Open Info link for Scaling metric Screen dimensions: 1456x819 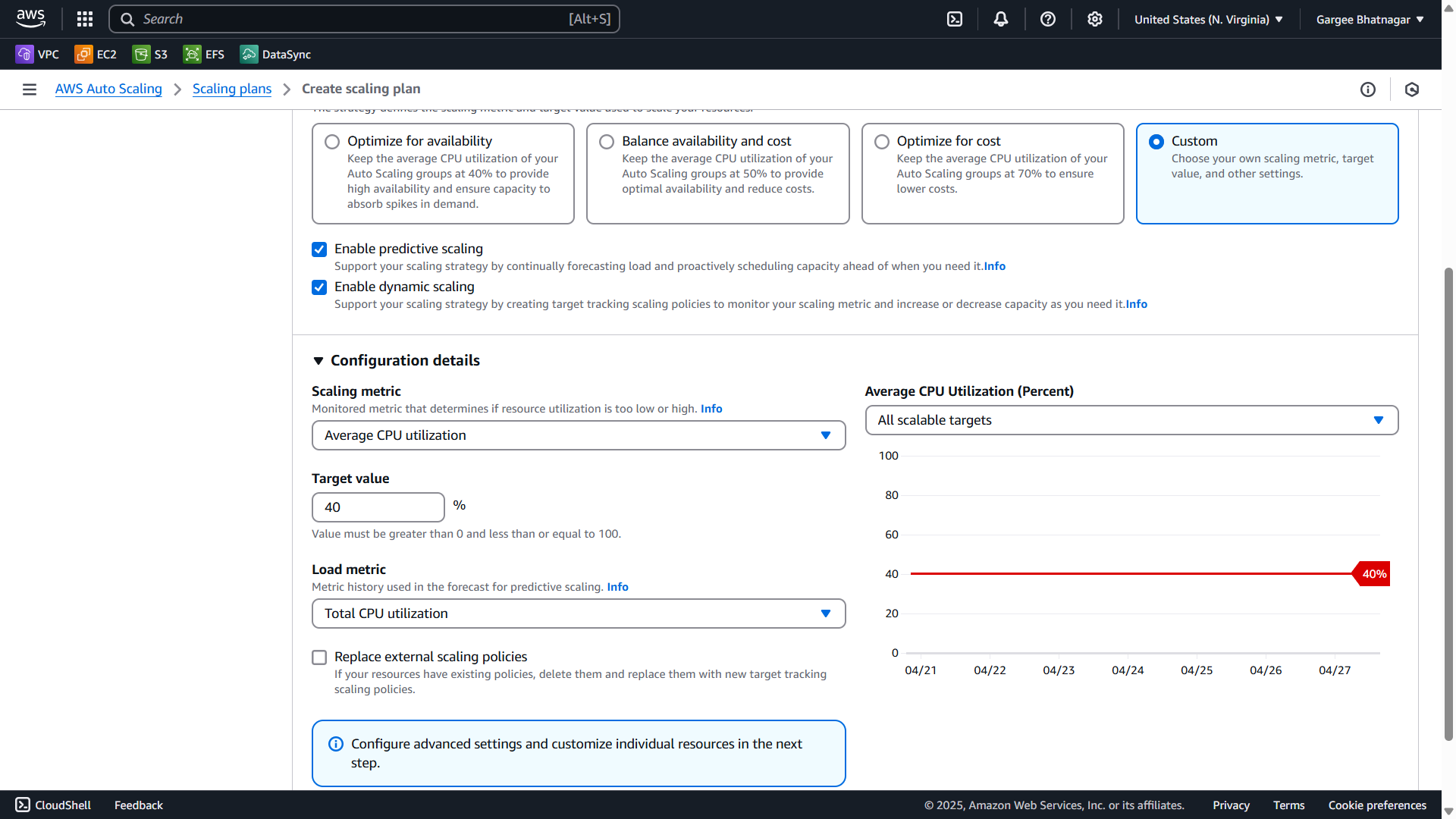[711, 409]
